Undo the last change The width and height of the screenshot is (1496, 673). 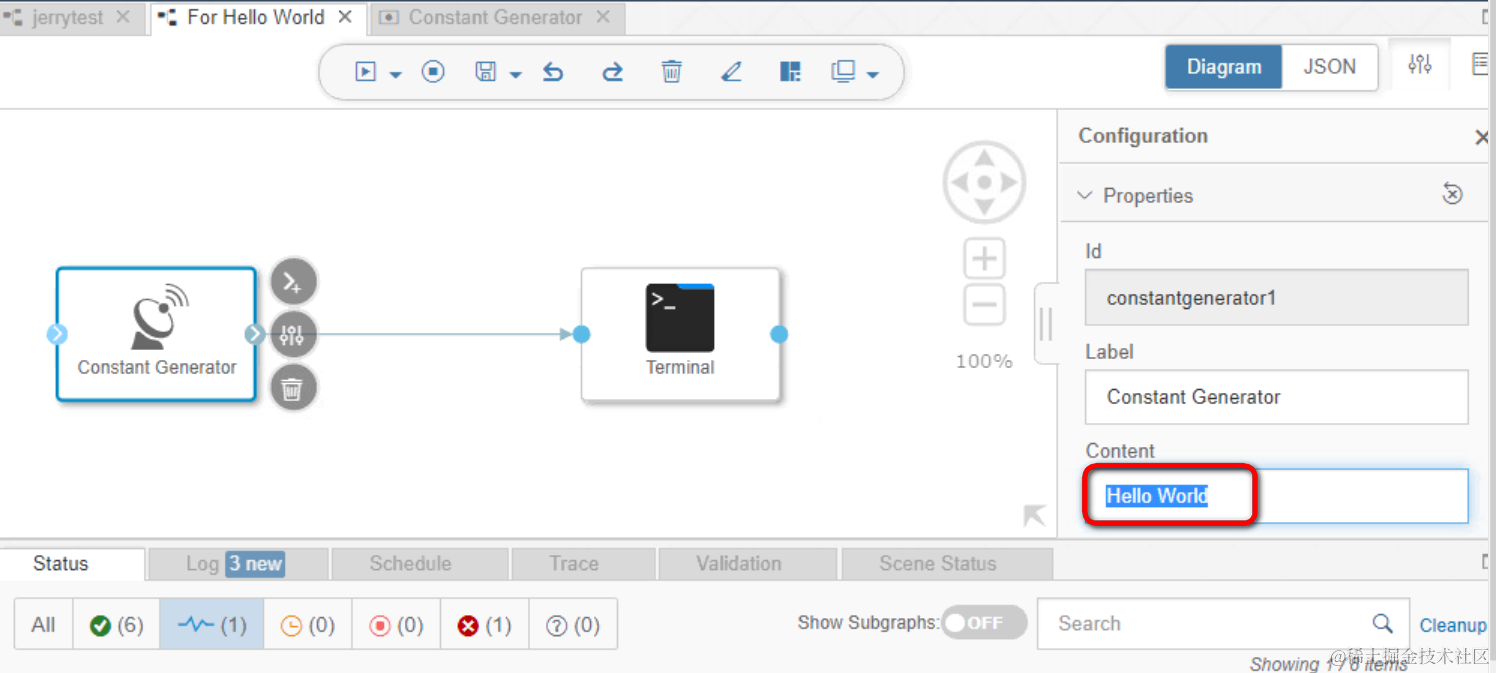tap(553, 72)
